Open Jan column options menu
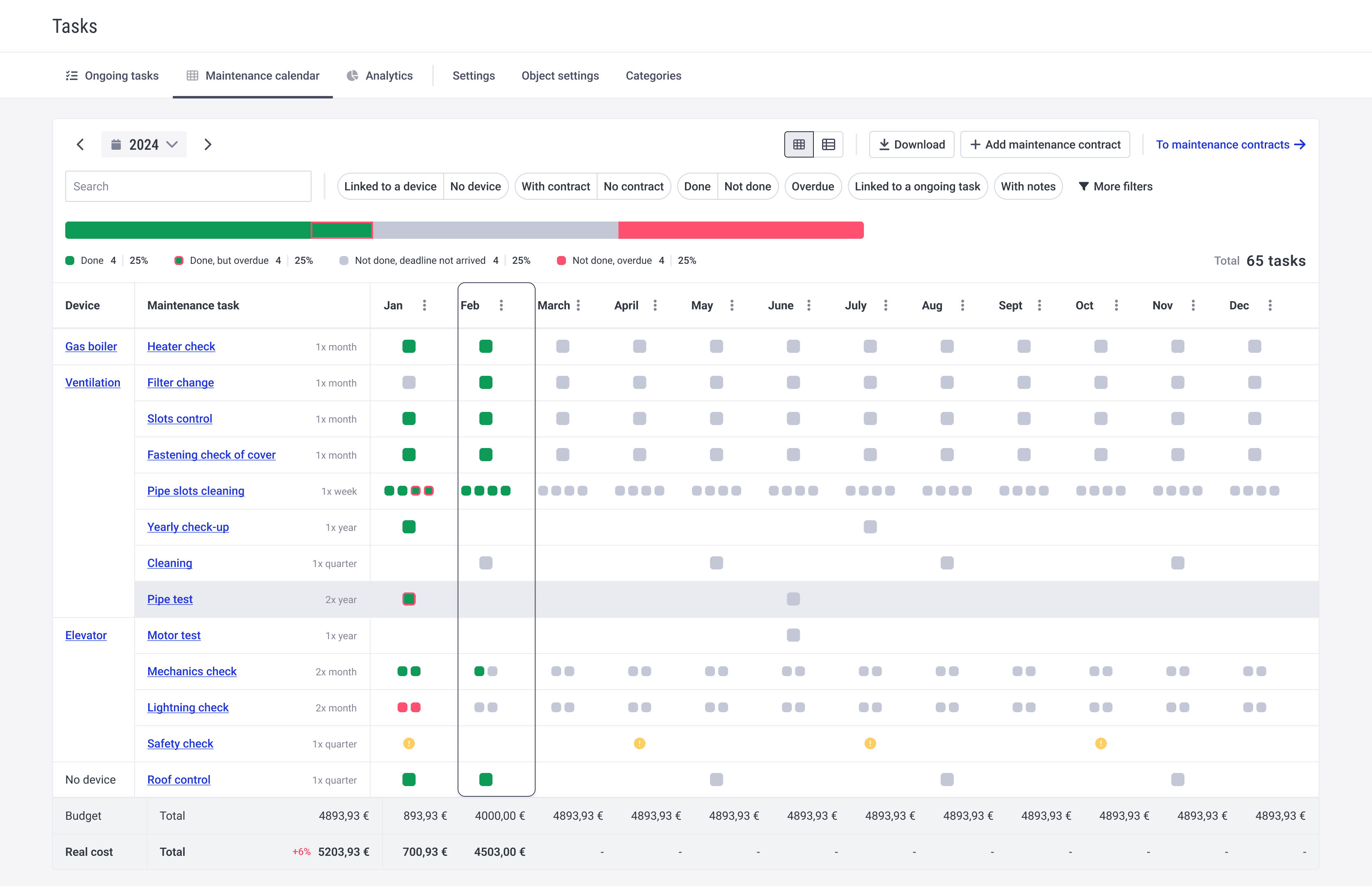The height and width of the screenshot is (887, 1372). click(424, 305)
